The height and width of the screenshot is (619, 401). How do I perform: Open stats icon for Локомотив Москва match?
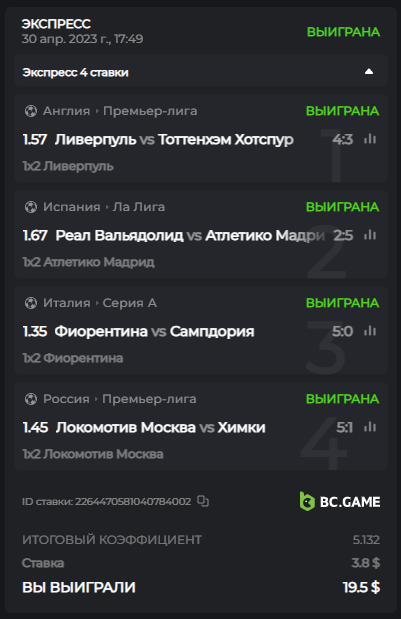pyautogui.click(x=370, y=427)
